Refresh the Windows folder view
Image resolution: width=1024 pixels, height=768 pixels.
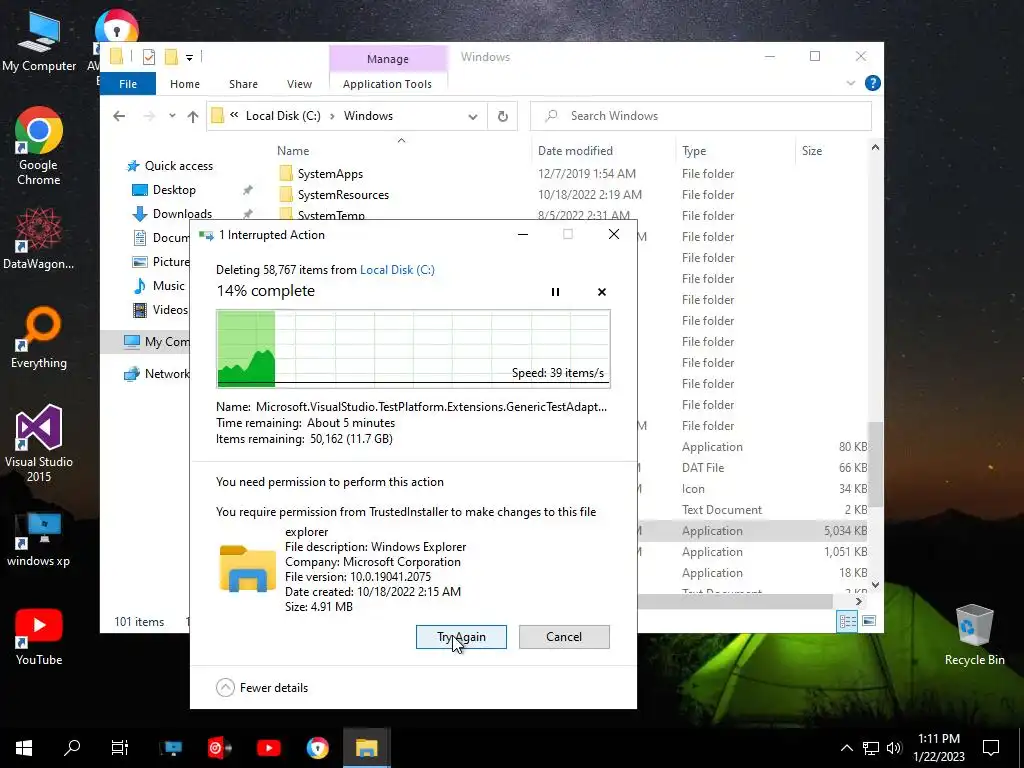coord(503,116)
